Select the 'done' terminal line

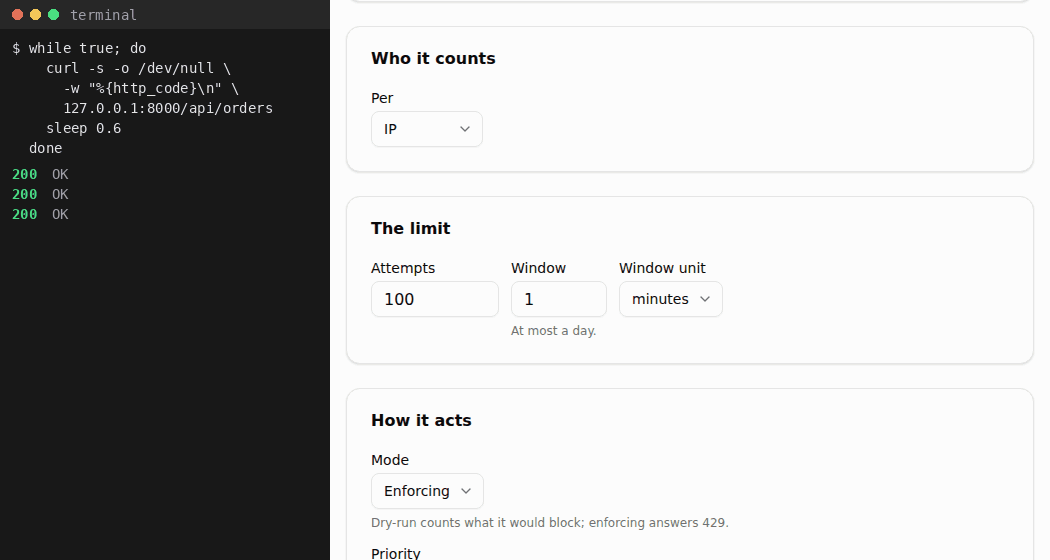(x=46, y=148)
